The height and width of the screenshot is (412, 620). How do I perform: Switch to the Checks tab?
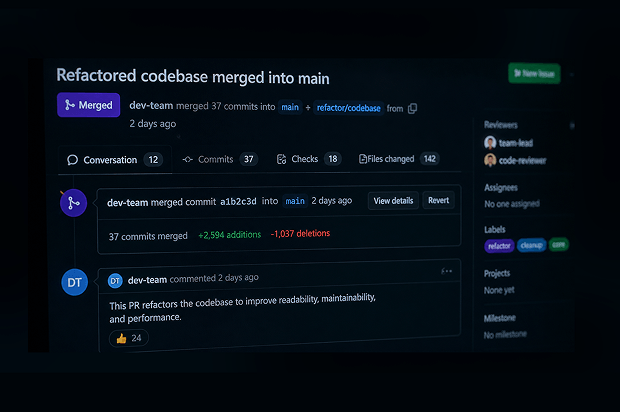pos(309,159)
